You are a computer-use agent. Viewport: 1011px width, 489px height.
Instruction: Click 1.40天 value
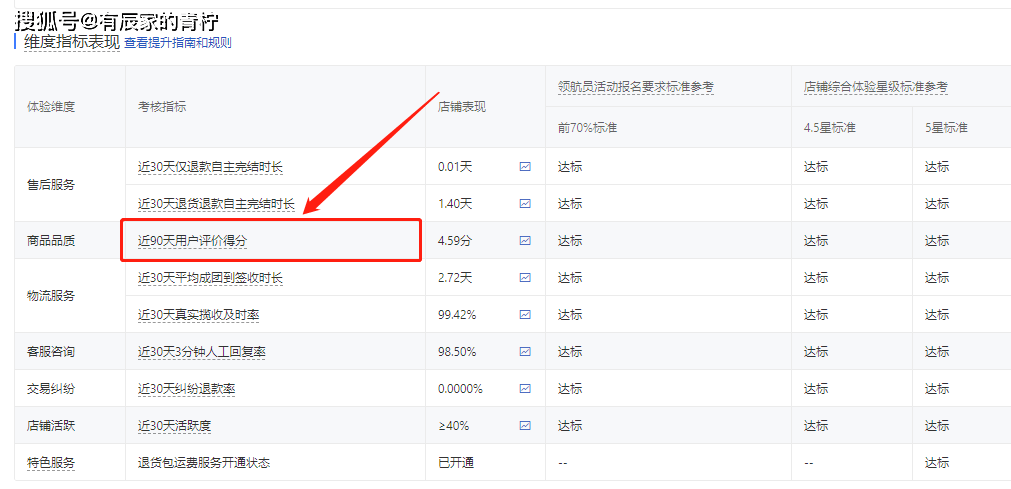pyautogui.click(x=455, y=204)
